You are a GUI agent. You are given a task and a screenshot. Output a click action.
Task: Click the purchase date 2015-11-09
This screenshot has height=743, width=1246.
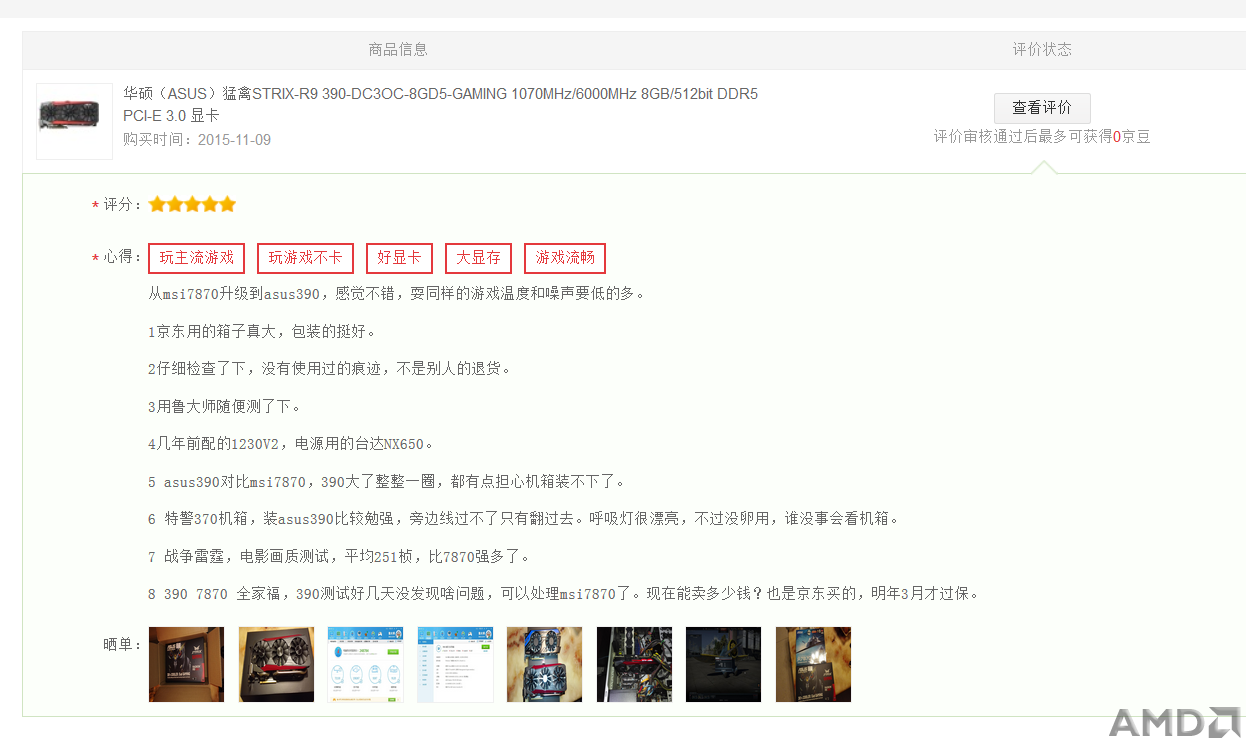click(234, 140)
